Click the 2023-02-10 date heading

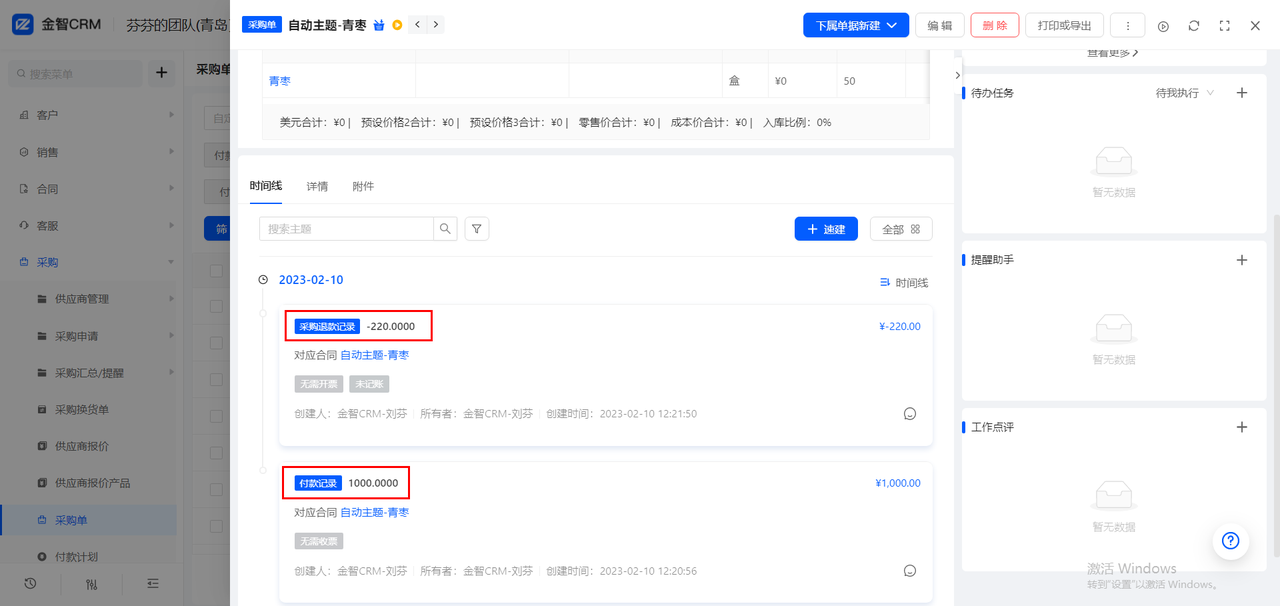coord(311,280)
